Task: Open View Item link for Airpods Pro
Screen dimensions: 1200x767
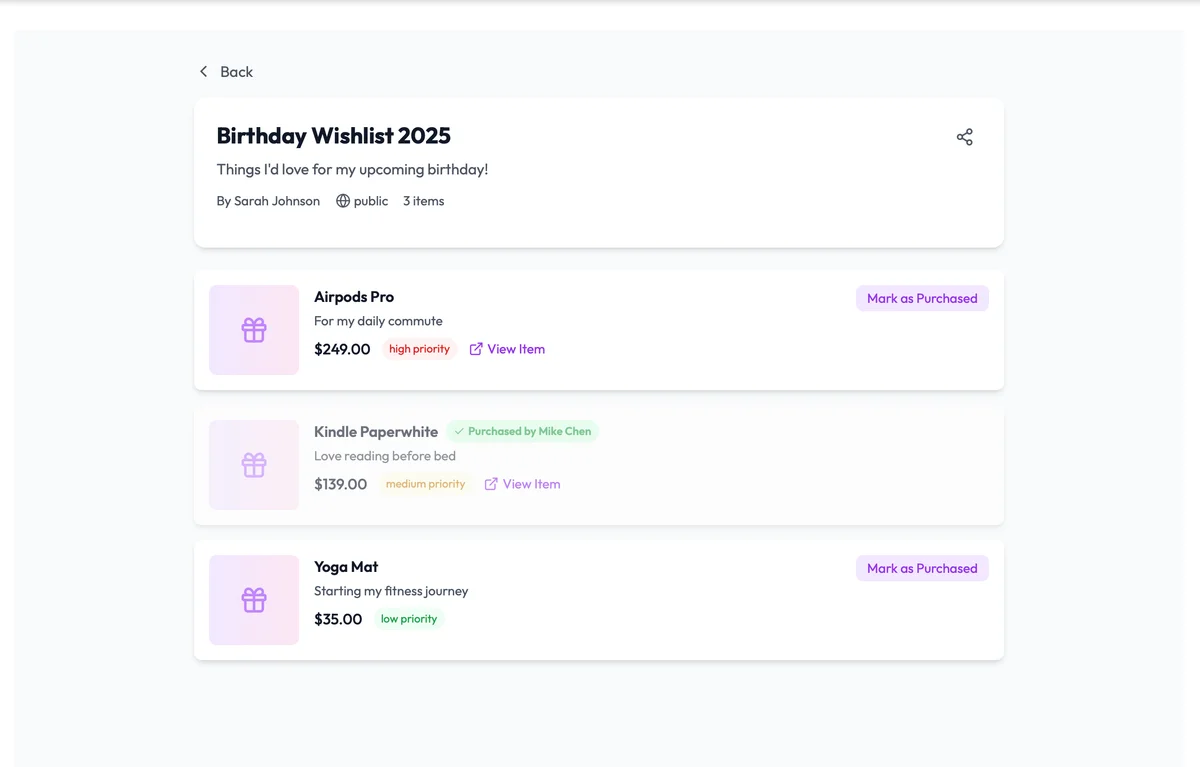Action: click(516, 349)
